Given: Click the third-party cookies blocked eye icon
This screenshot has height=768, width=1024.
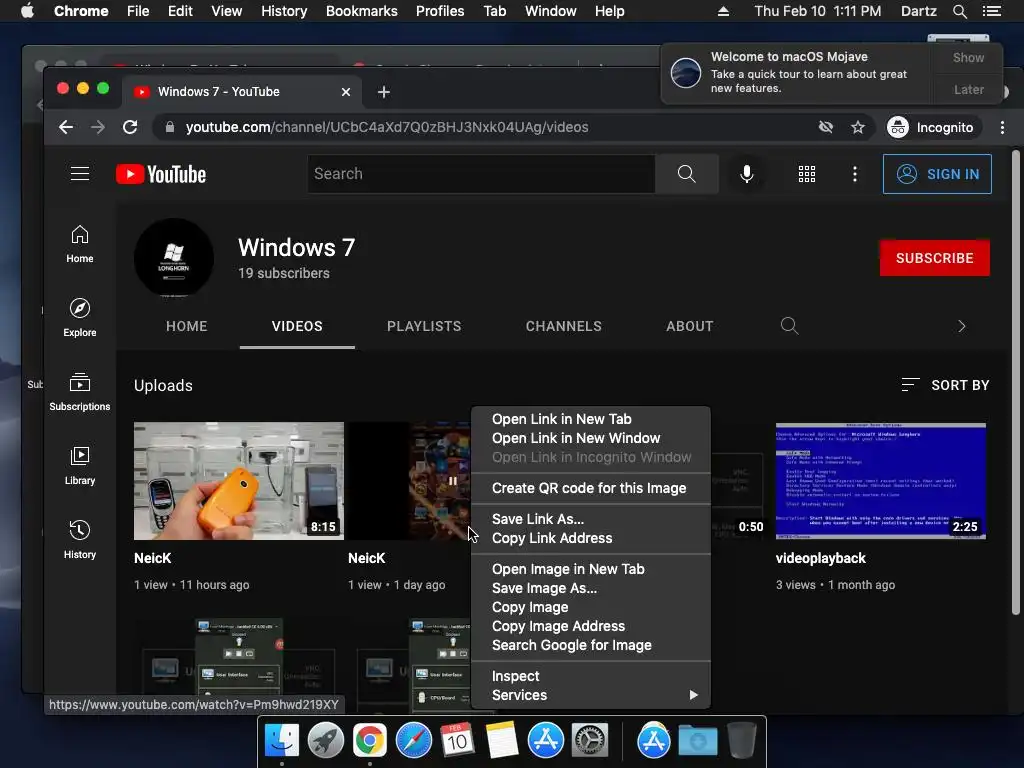Looking at the screenshot, I should [826, 127].
